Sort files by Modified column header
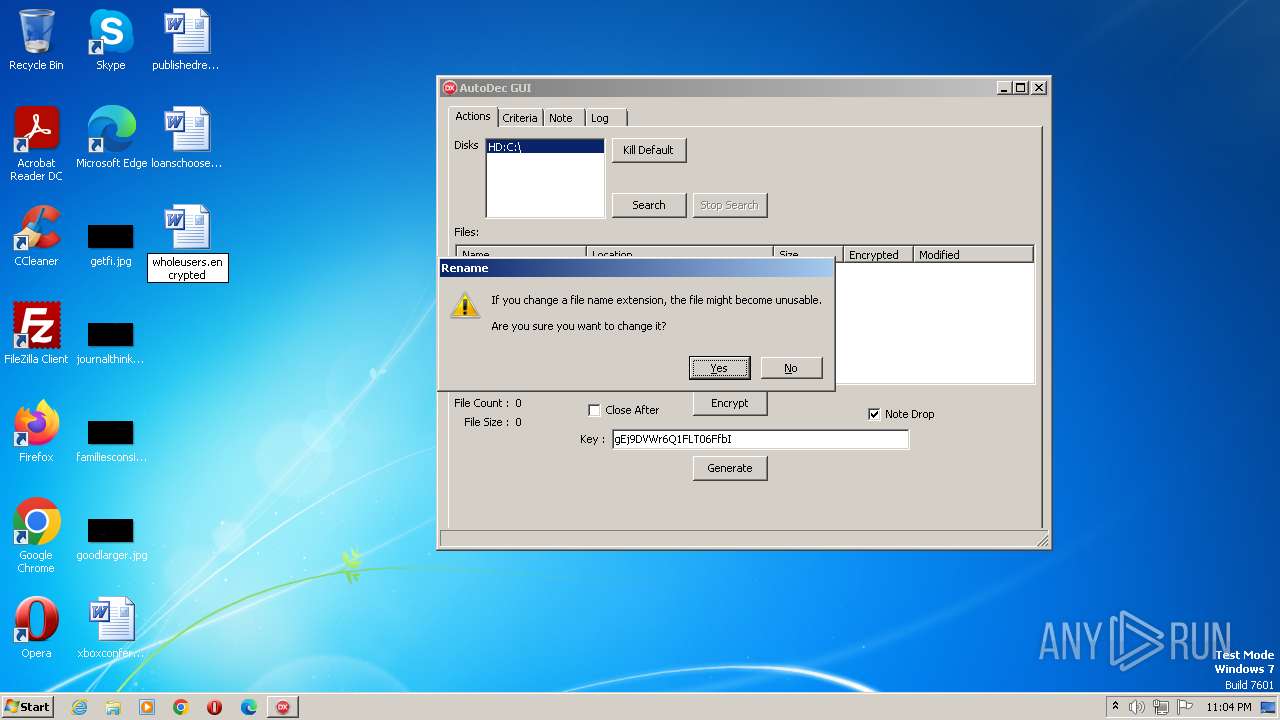The image size is (1280, 720). click(x=973, y=255)
